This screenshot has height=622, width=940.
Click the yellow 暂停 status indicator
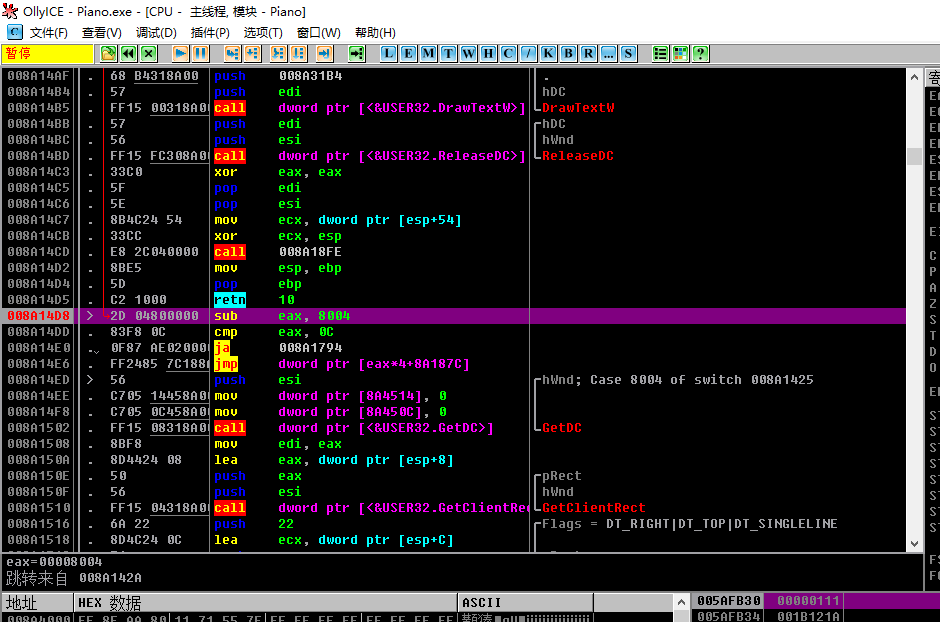(47, 54)
